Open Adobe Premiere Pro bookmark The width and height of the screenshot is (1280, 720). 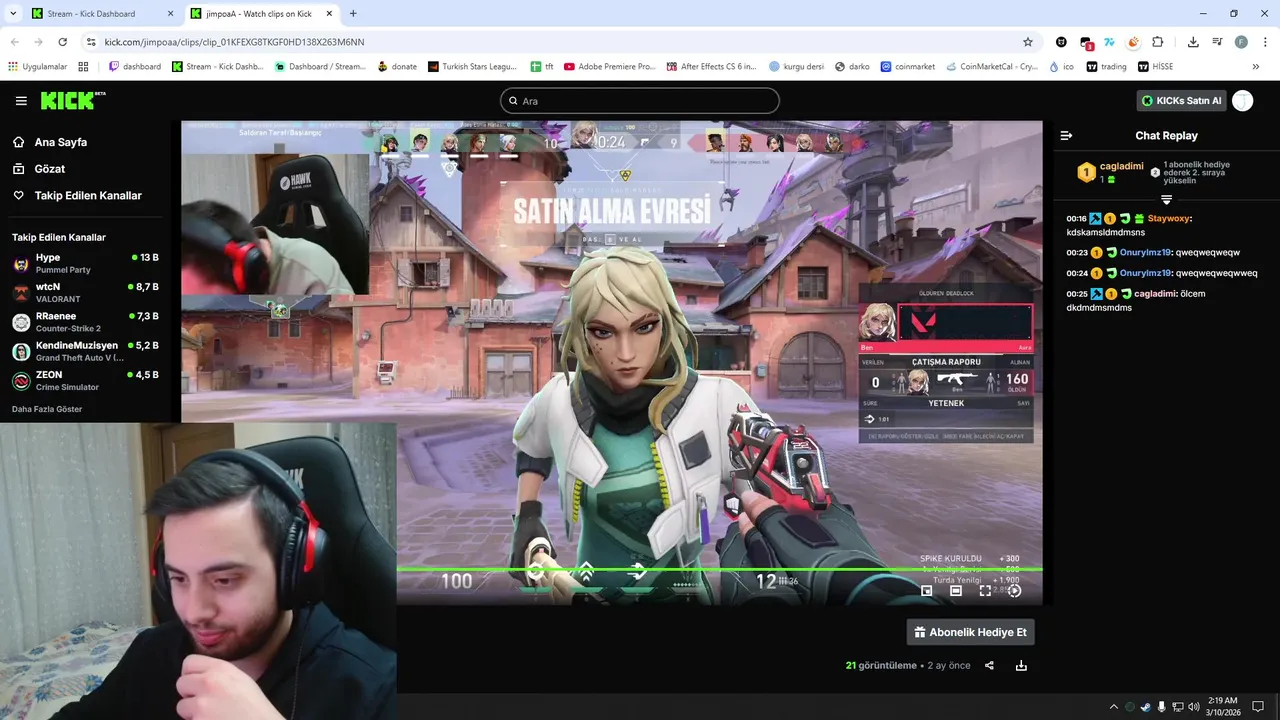click(x=609, y=67)
